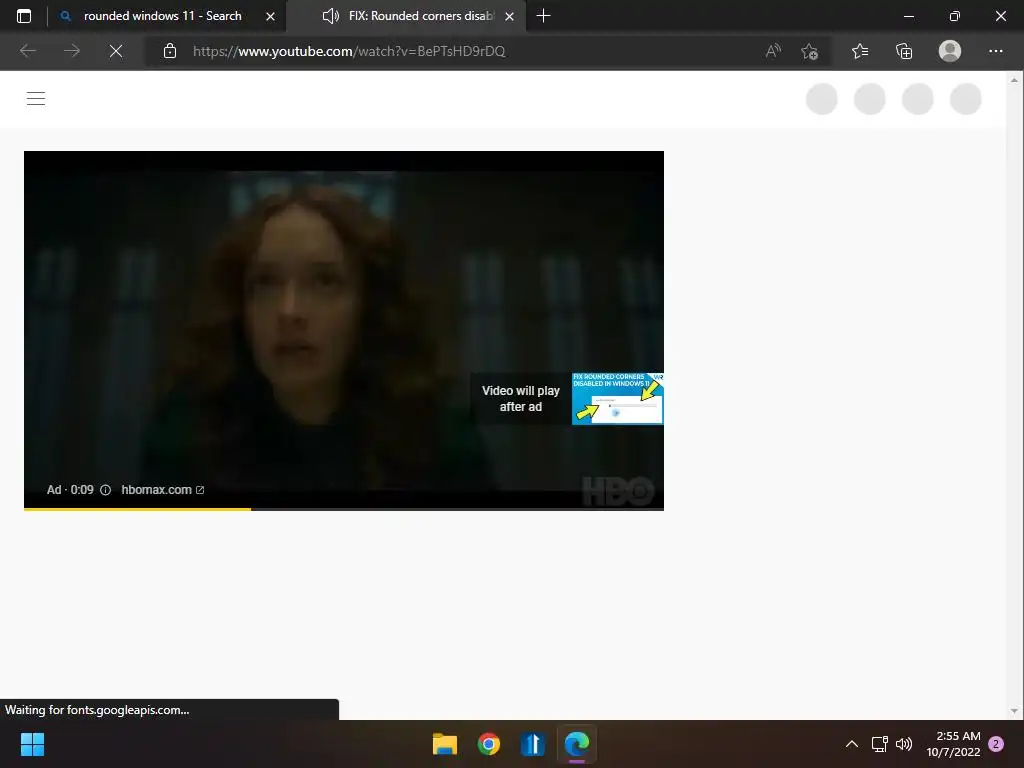Viewport: 1024px width, 768px height.
Task: Launch Google Chrome from taskbar
Action: (x=488, y=744)
